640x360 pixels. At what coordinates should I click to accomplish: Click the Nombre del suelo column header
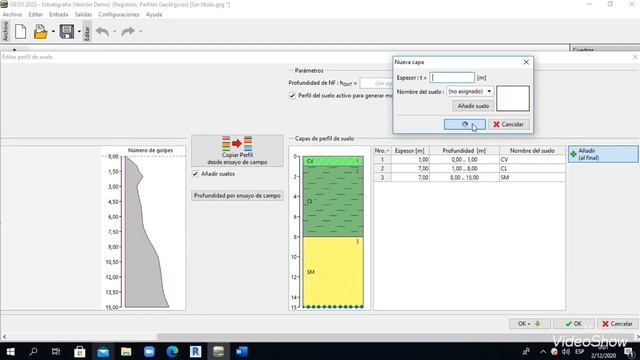click(532, 151)
